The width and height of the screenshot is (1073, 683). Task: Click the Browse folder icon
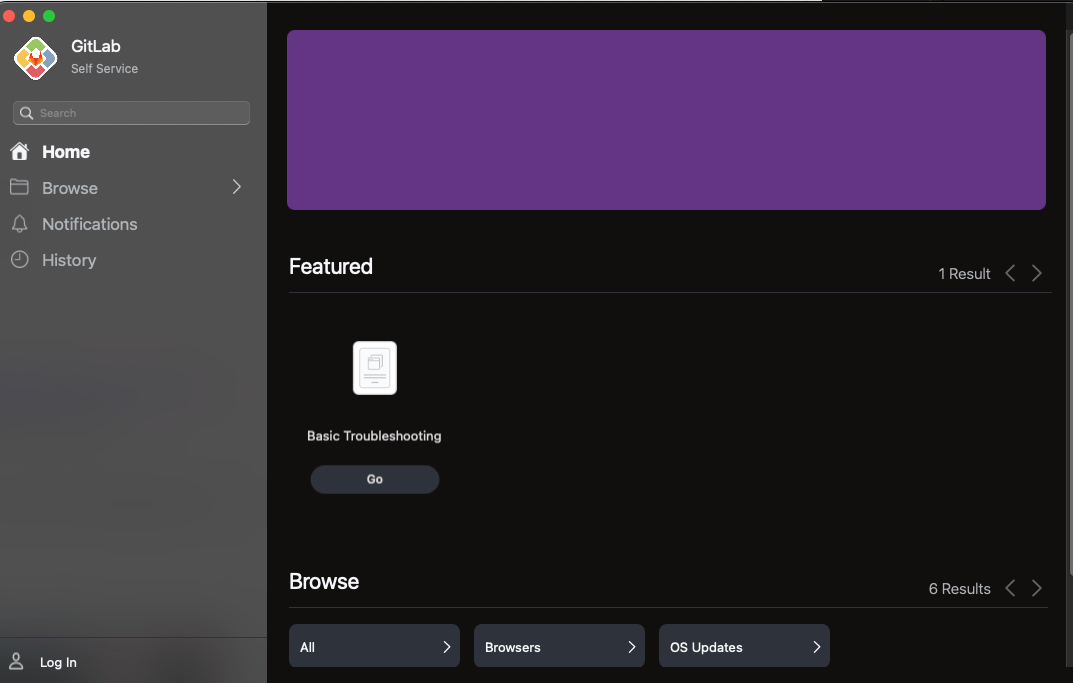(19, 188)
